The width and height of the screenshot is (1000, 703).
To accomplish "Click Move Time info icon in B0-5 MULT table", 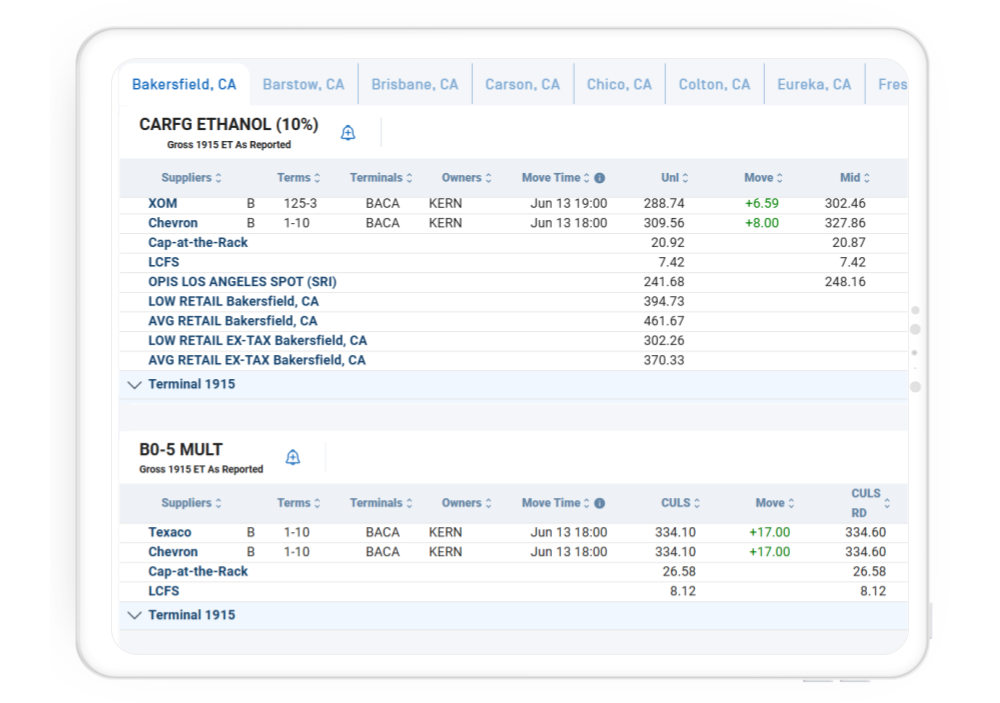I will click(x=600, y=504).
